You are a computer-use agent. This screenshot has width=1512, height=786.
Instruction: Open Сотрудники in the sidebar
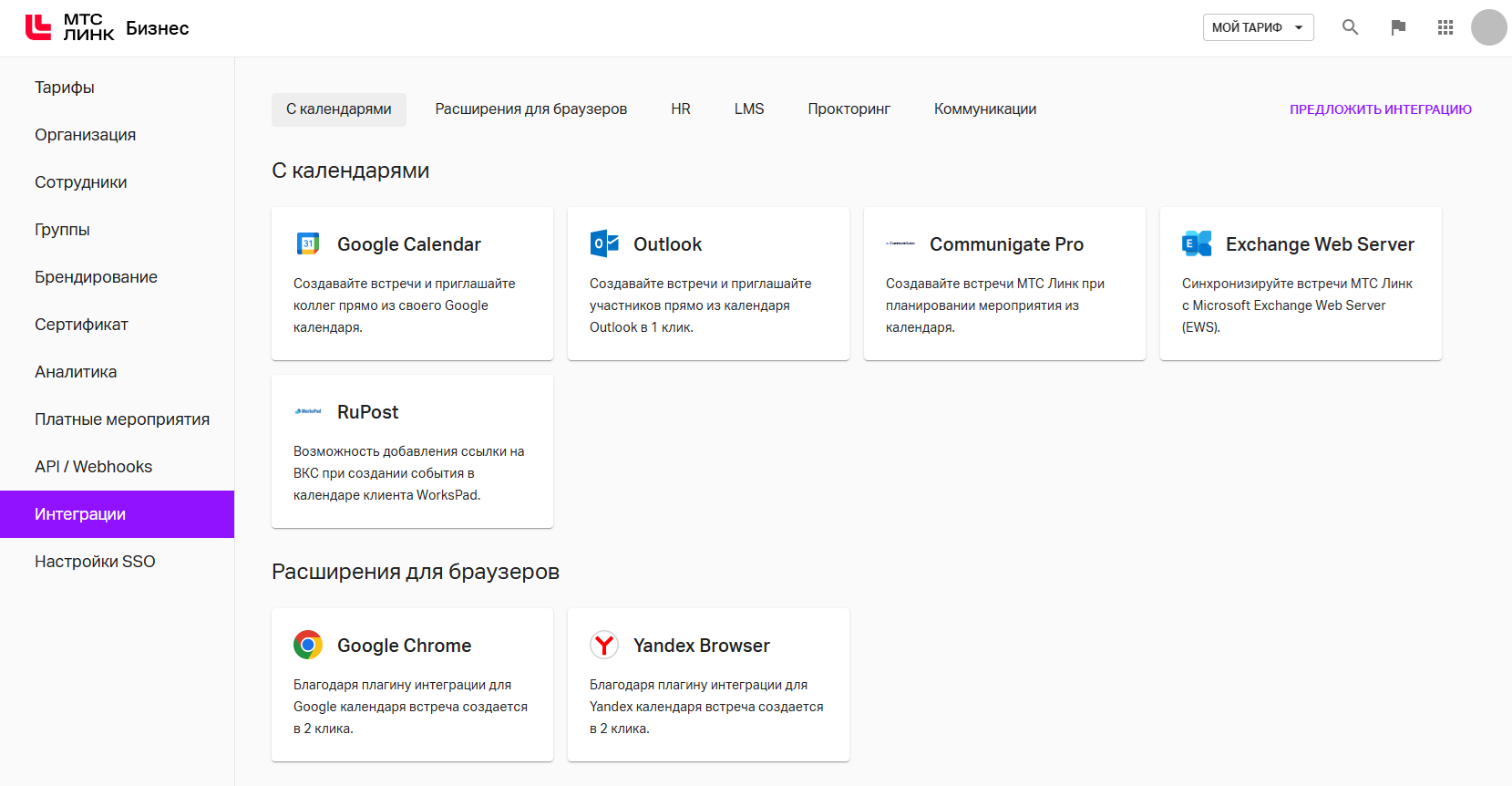(x=81, y=182)
